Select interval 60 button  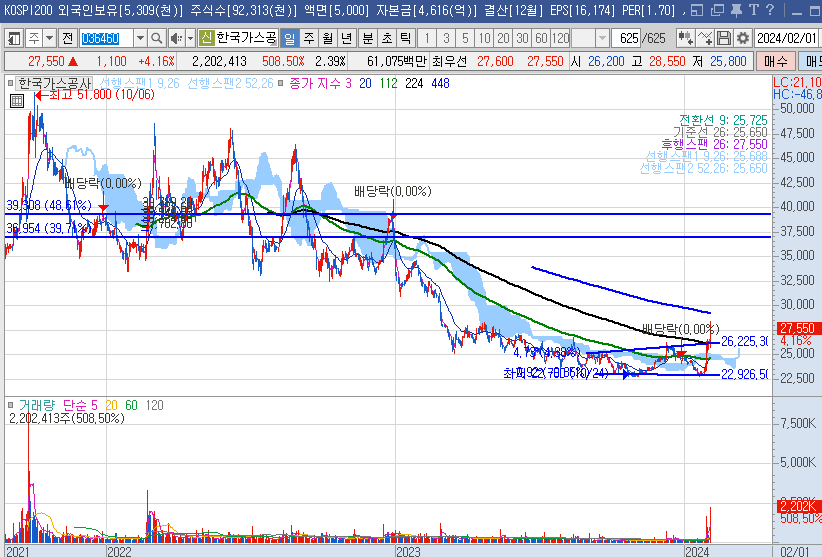541,38
